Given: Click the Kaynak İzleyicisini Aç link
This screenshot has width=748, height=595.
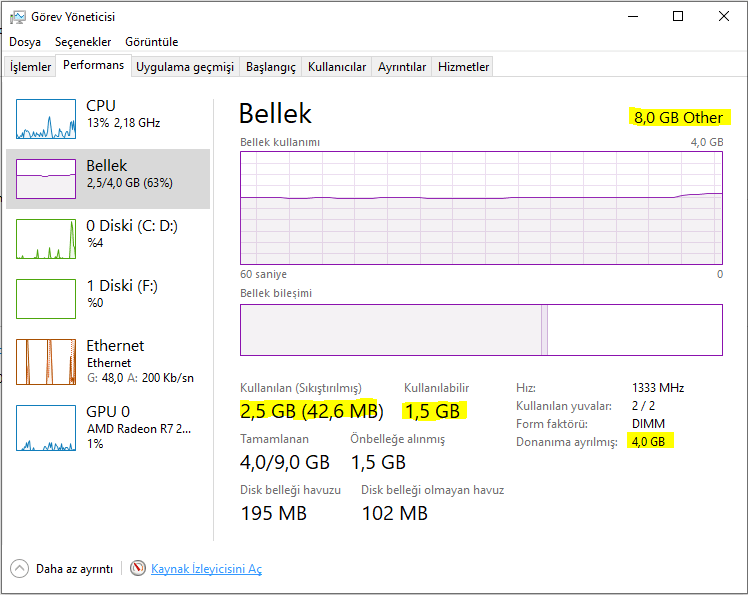Looking at the screenshot, I should (x=206, y=568).
